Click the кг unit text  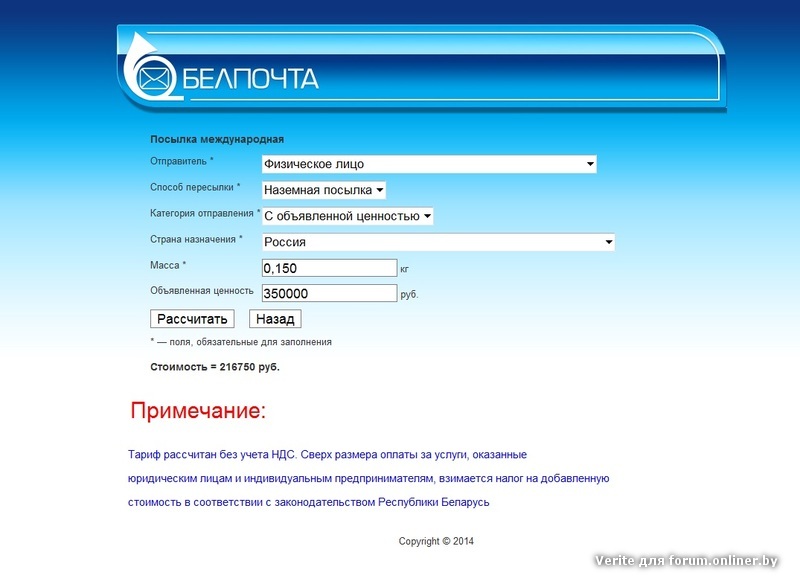click(405, 269)
